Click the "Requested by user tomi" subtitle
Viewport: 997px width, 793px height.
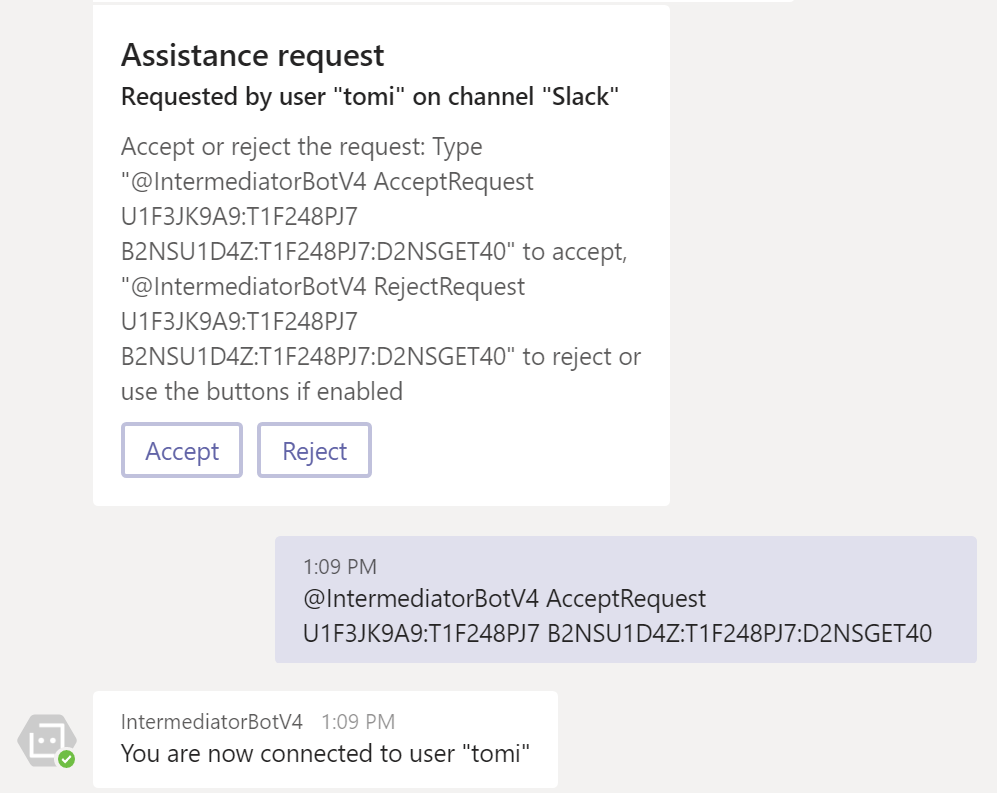(x=370, y=97)
